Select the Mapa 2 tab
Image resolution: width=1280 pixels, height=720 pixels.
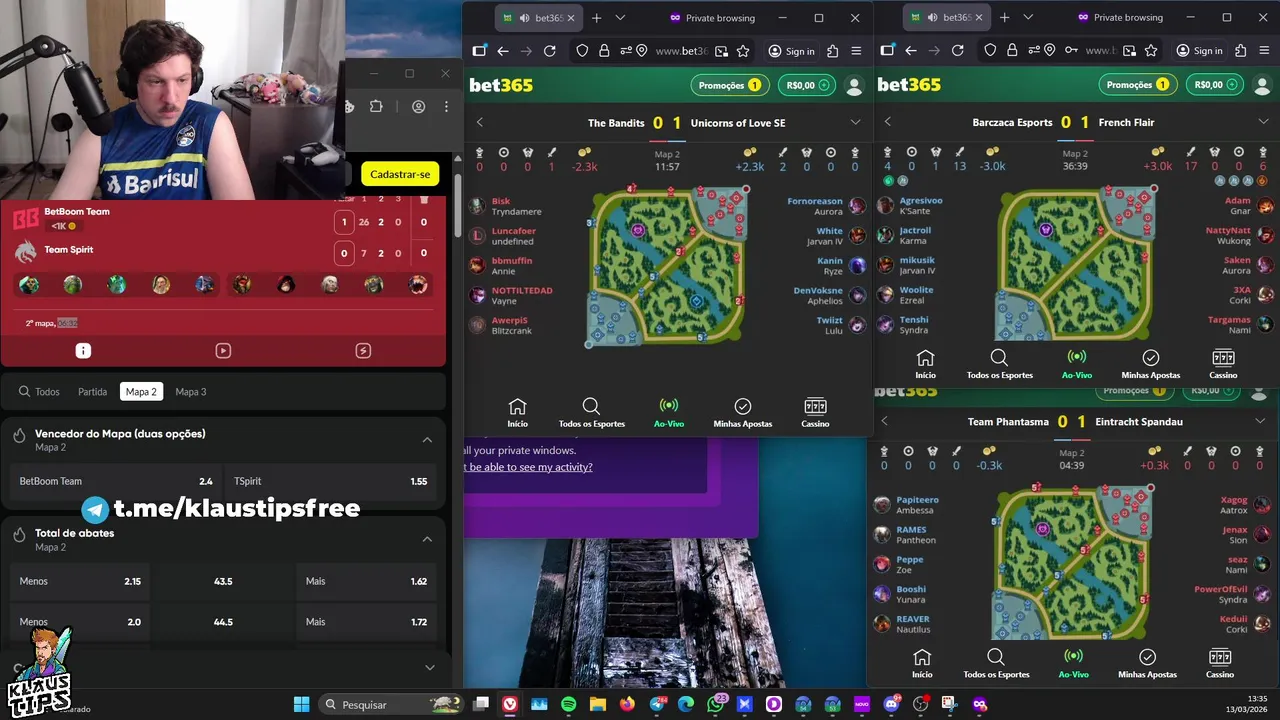(141, 392)
